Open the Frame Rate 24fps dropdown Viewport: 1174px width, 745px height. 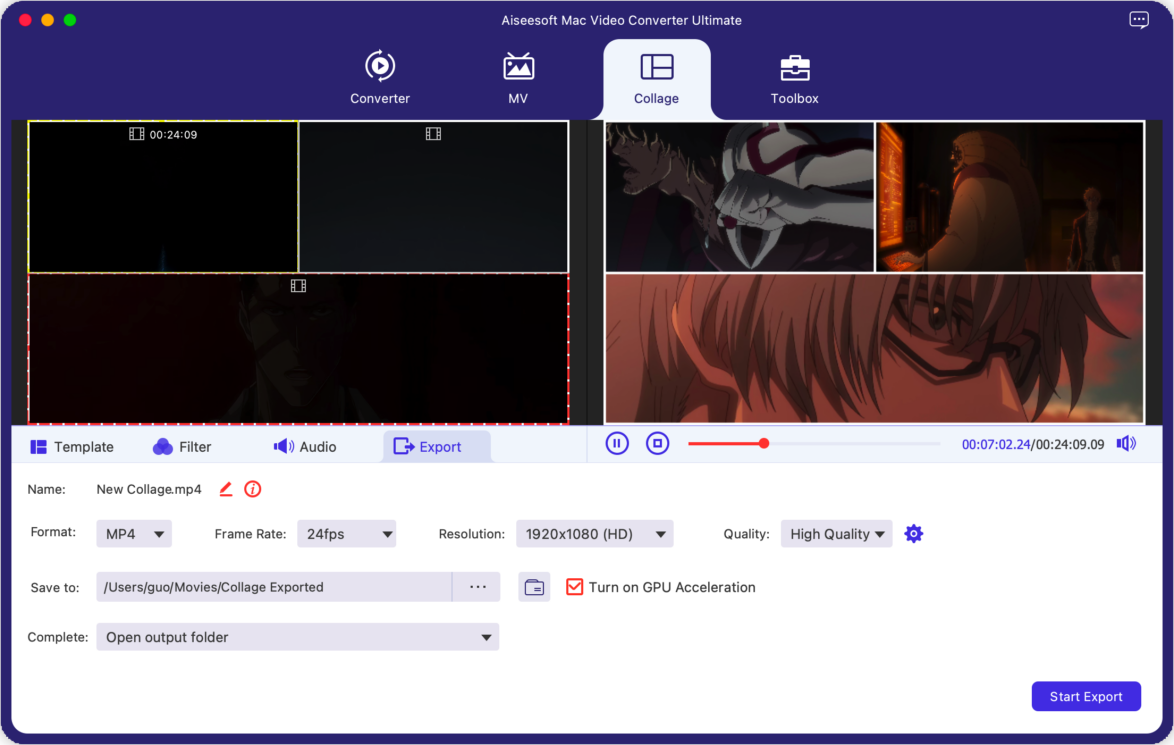tap(347, 534)
